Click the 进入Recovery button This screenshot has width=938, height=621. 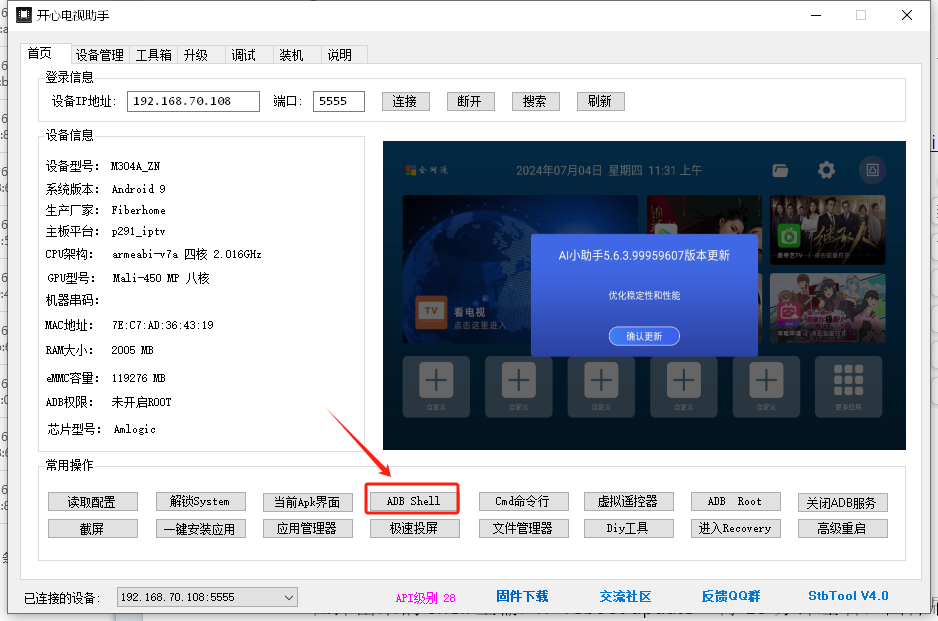click(x=736, y=528)
